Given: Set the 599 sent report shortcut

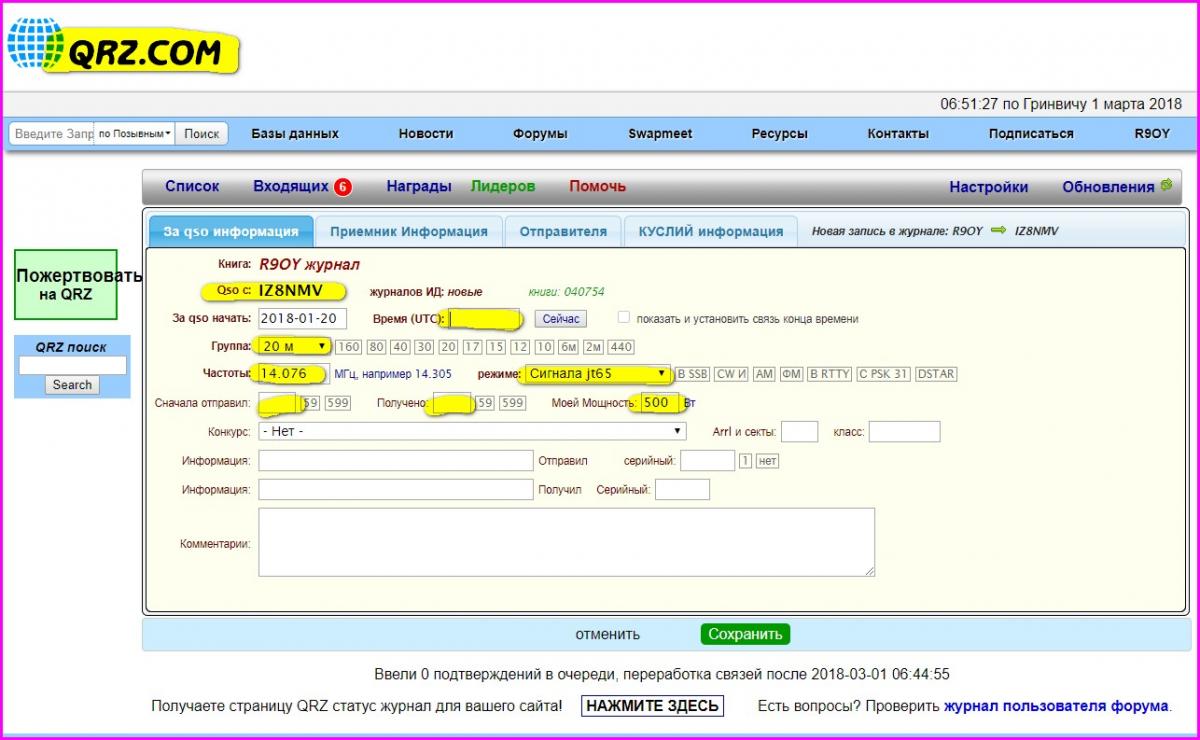Looking at the screenshot, I should tap(337, 403).
